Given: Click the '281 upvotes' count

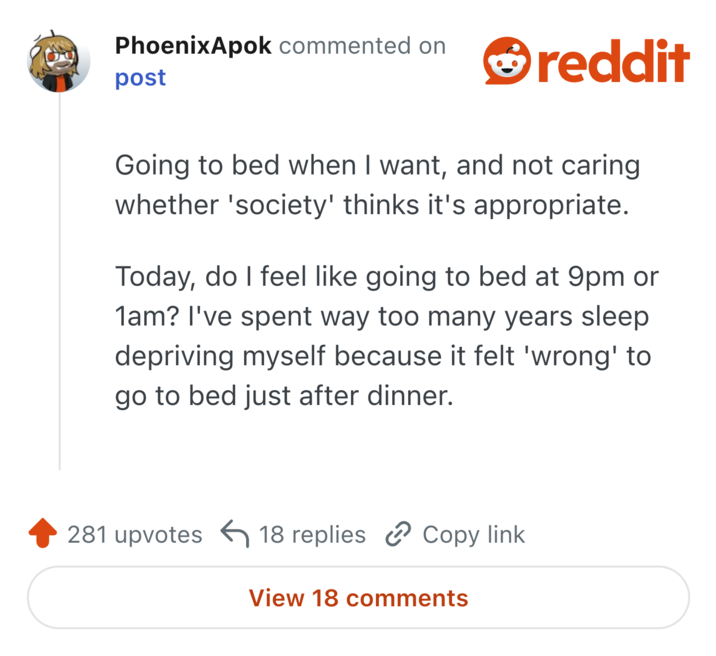Looking at the screenshot, I should coord(134,535).
